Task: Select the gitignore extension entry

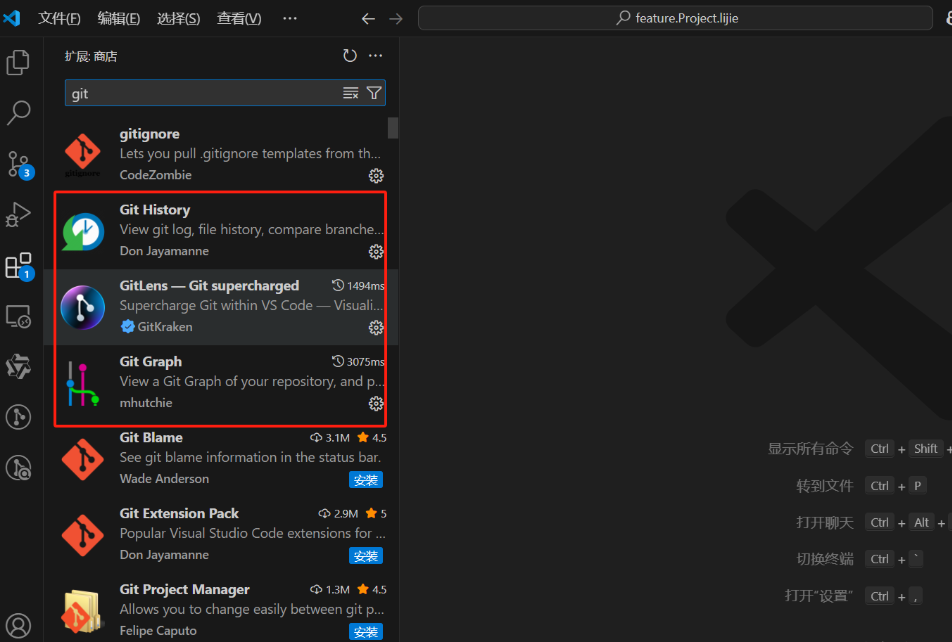Action: [x=222, y=154]
